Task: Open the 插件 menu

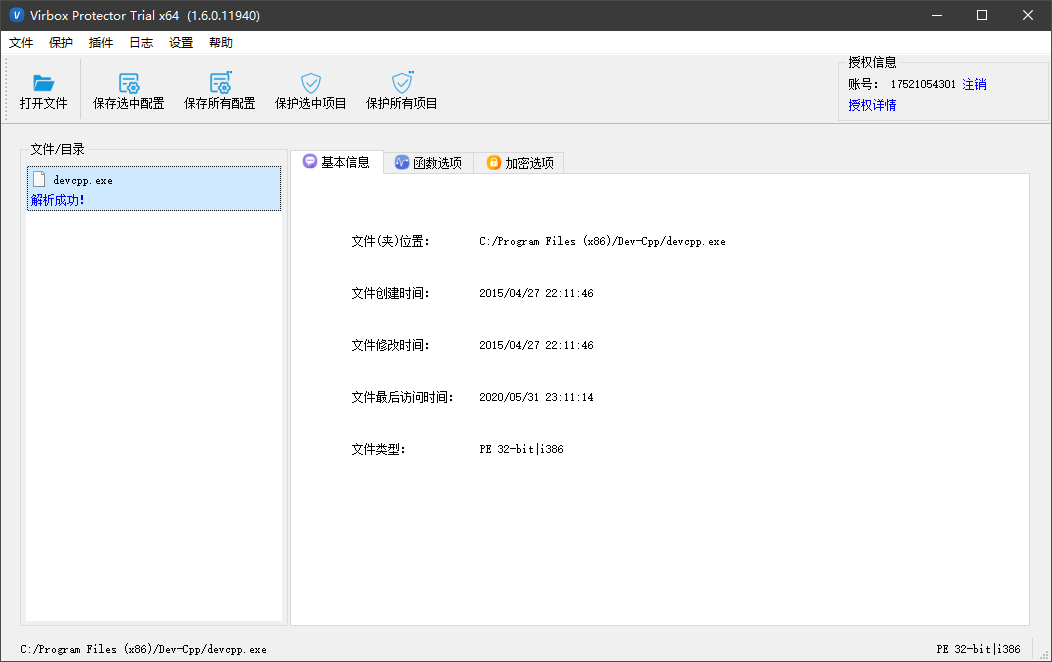Action: click(101, 42)
